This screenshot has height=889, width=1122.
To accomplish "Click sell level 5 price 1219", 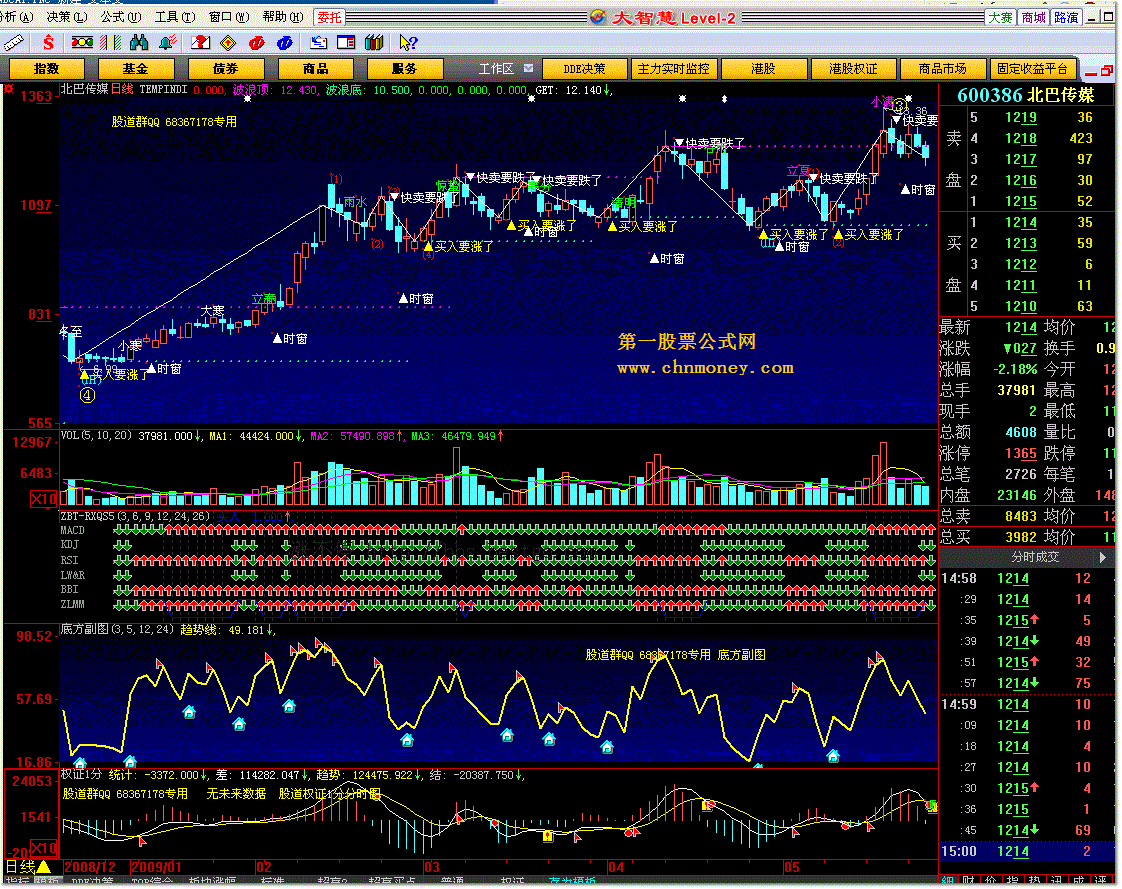I will pyautogui.click(x=1020, y=117).
